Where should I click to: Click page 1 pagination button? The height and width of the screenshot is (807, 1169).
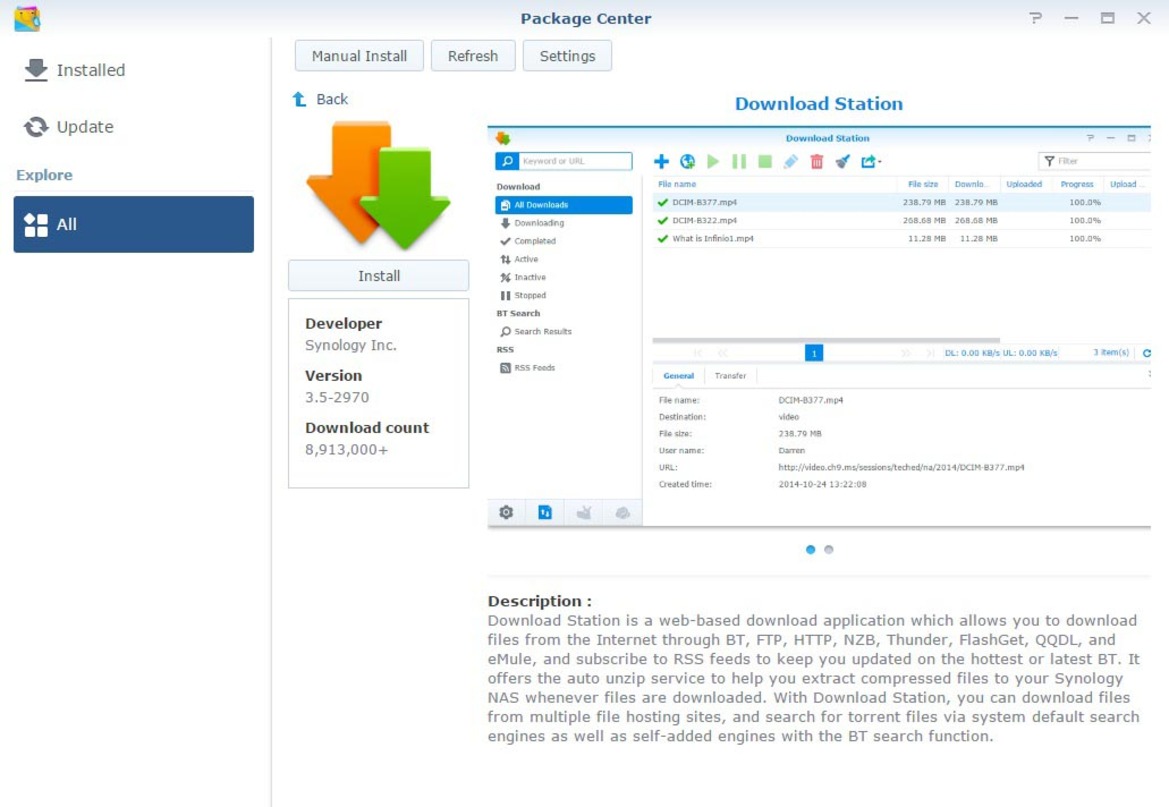click(814, 353)
